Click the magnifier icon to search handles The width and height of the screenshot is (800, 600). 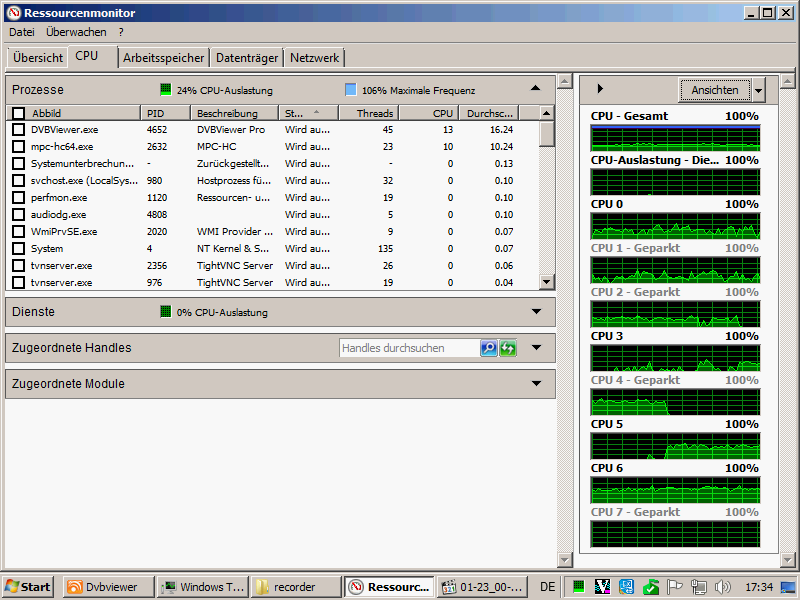click(488, 348)
